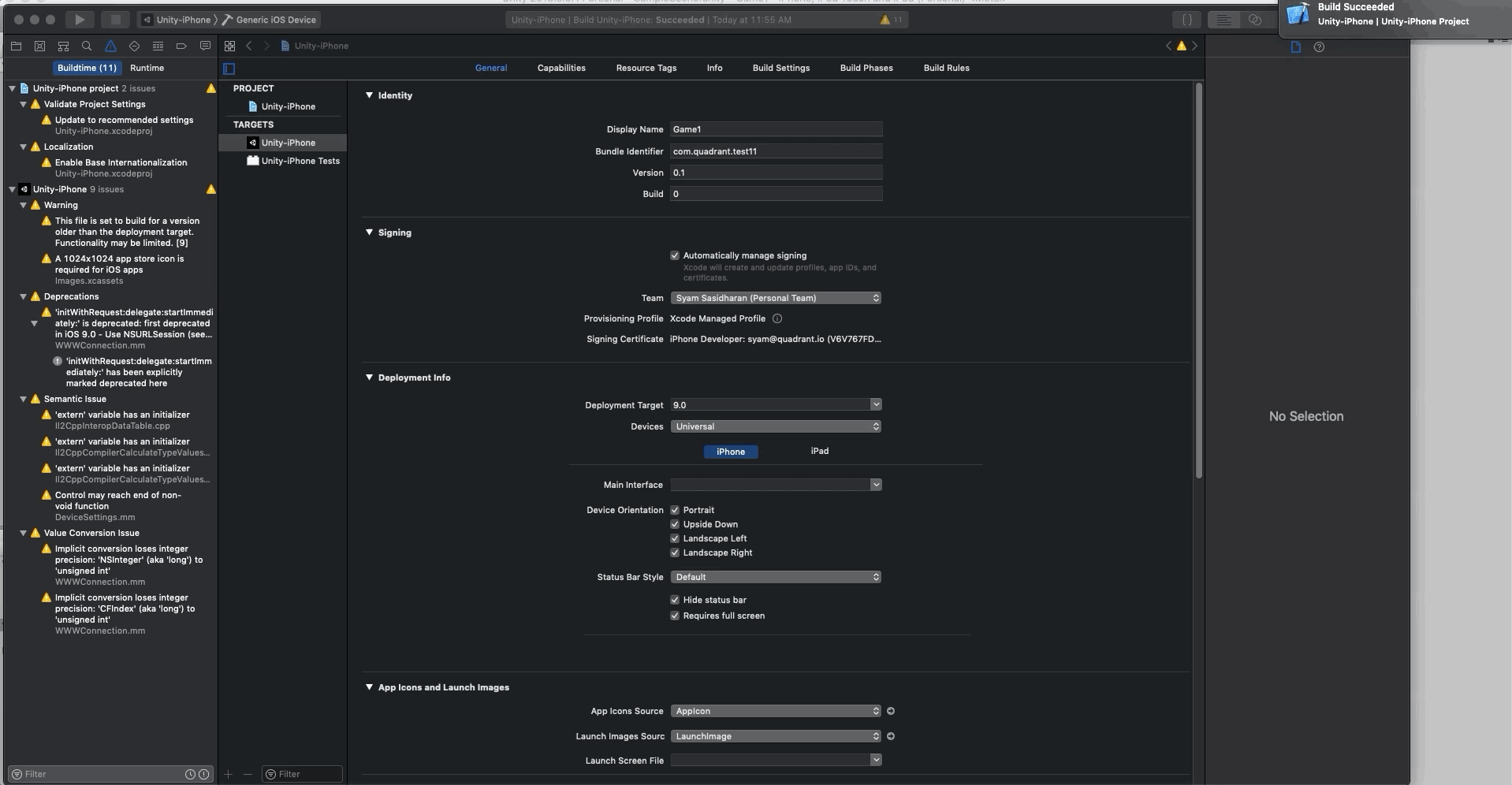Switch to the Standard editor
Image resolution: width=1512 pixels, height=785 pixels.
(x=1223, y=20)
